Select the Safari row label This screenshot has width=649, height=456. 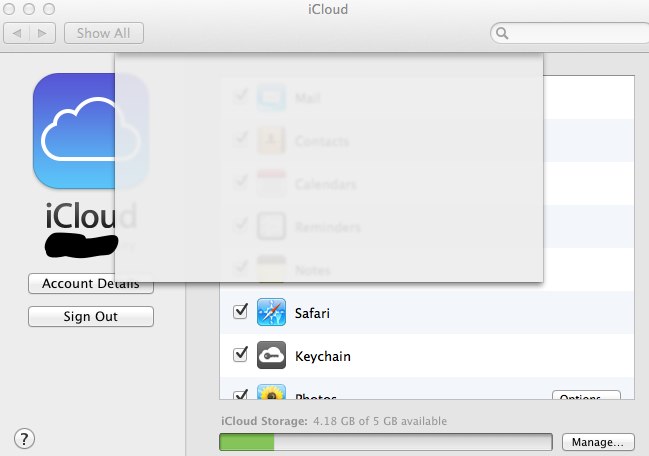312,313
